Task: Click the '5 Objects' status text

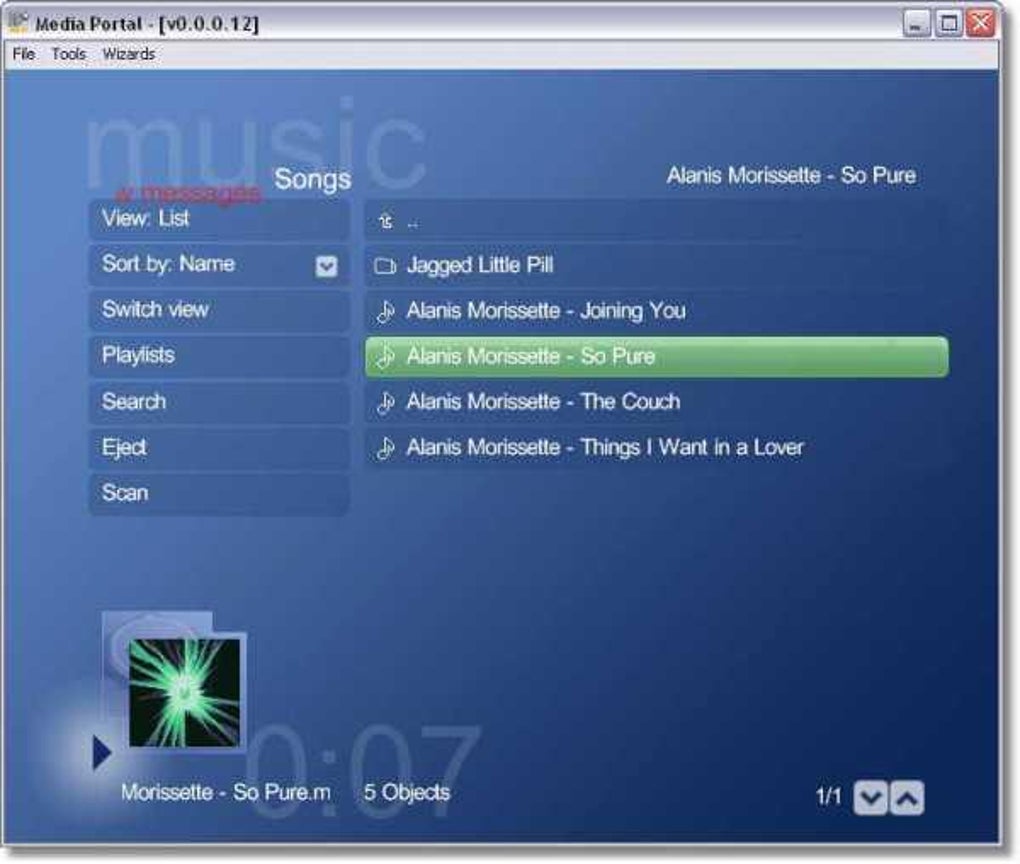Action: (407, 792)
